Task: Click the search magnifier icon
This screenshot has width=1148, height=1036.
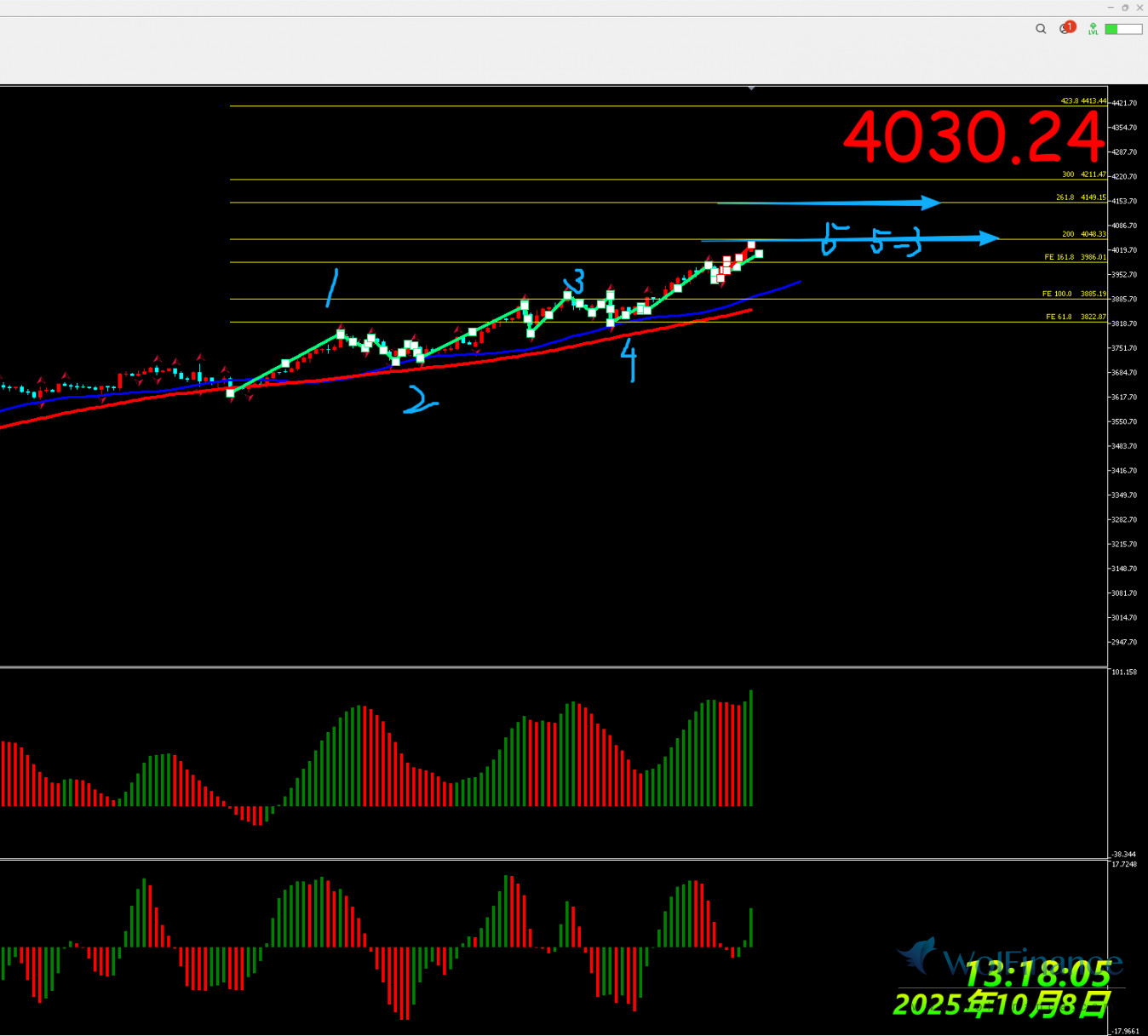Action: click(x=1041, y=29)
